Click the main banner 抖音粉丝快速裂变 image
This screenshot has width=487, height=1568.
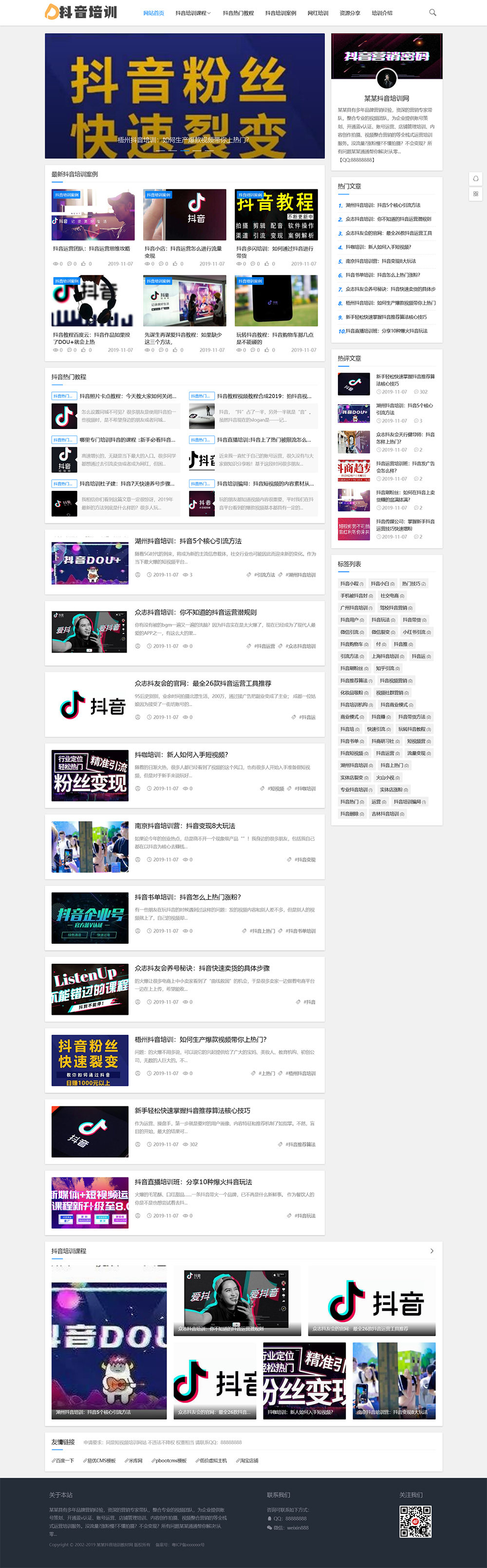(x=185, y=96)
